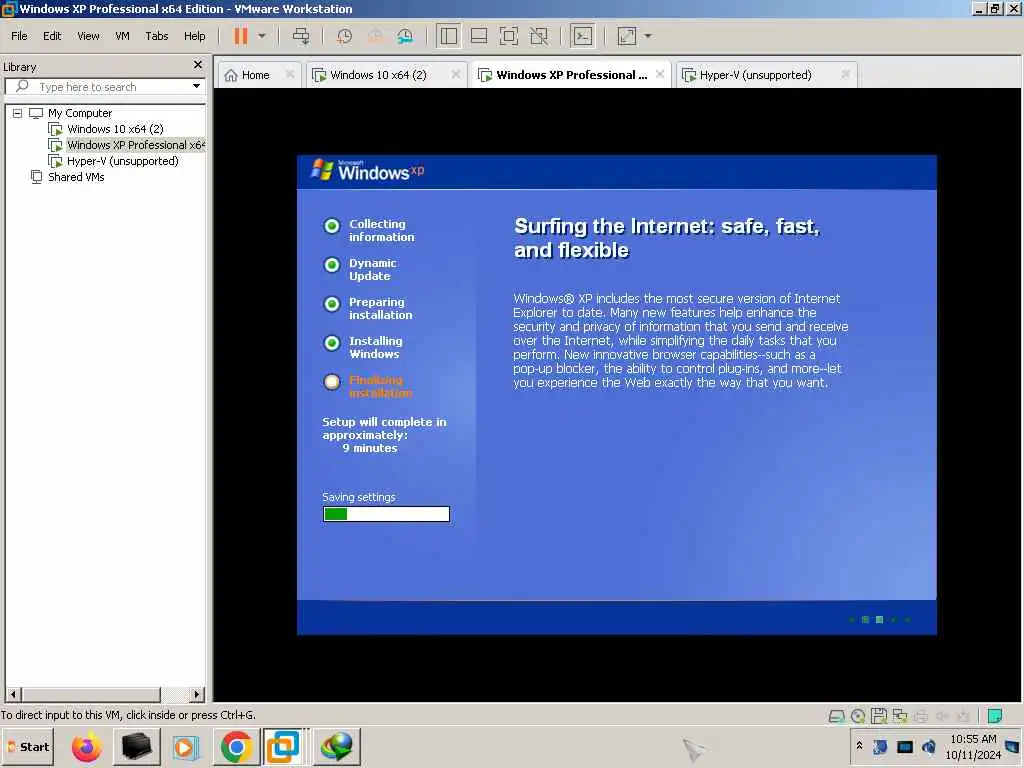This screenshot has height=768, width=1024.
Task: Open the library search filter dropdown
Action: click(x=196, y=86)
